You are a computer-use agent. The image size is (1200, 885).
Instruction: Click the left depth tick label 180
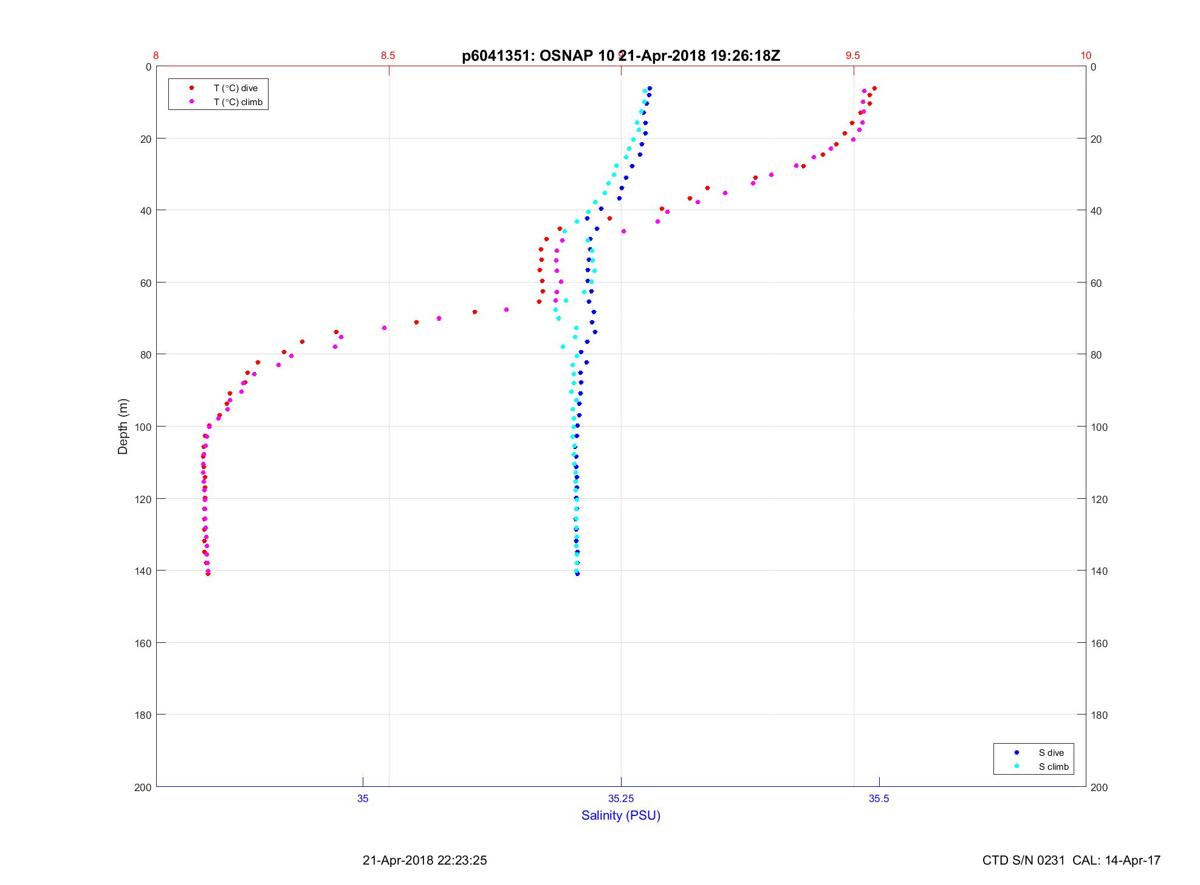pyautogui.click(x=142, y=715)
